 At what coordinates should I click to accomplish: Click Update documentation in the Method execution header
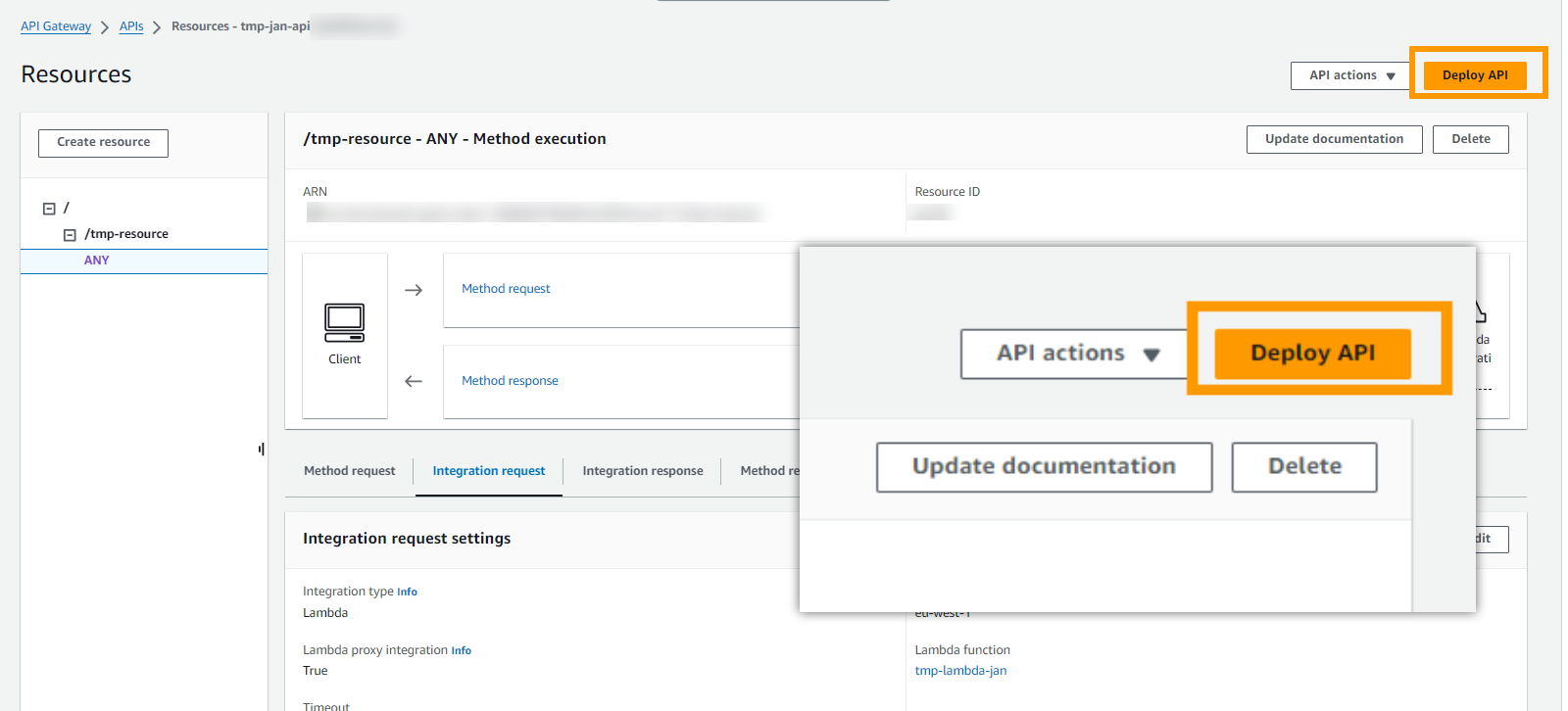click(1334, 139)
